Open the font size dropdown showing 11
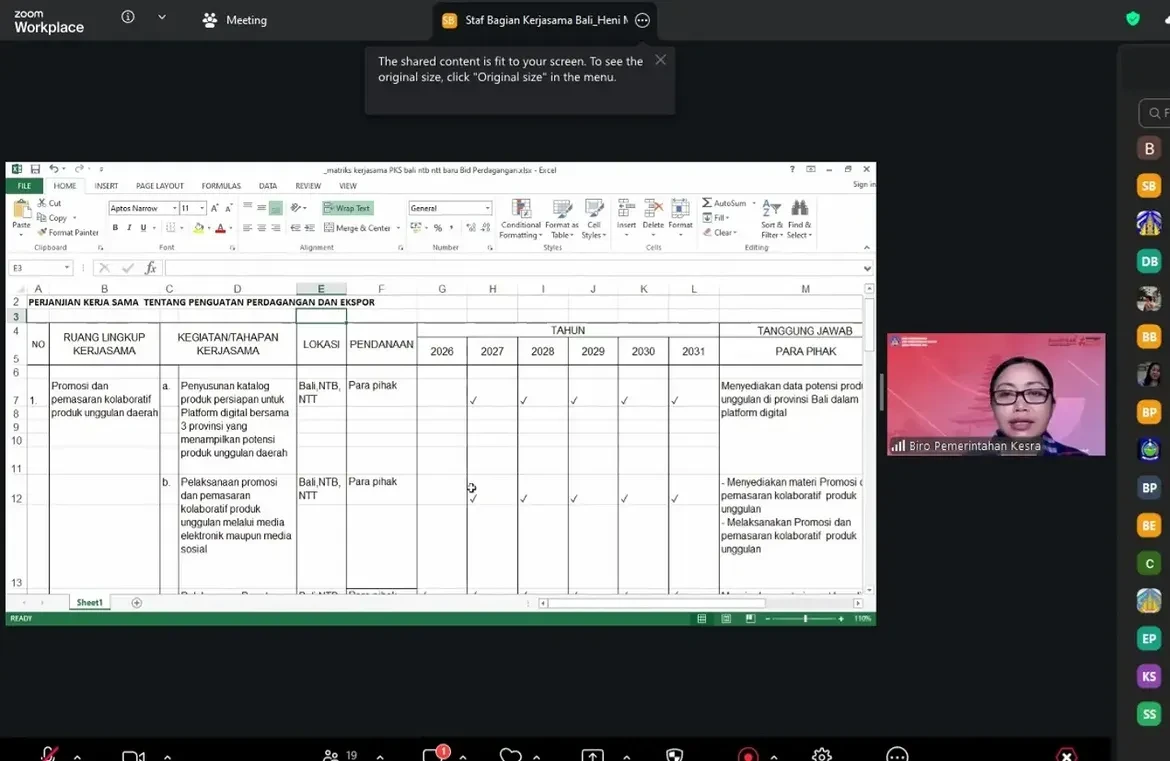The image size is (1170, 761). coord(201,208)
